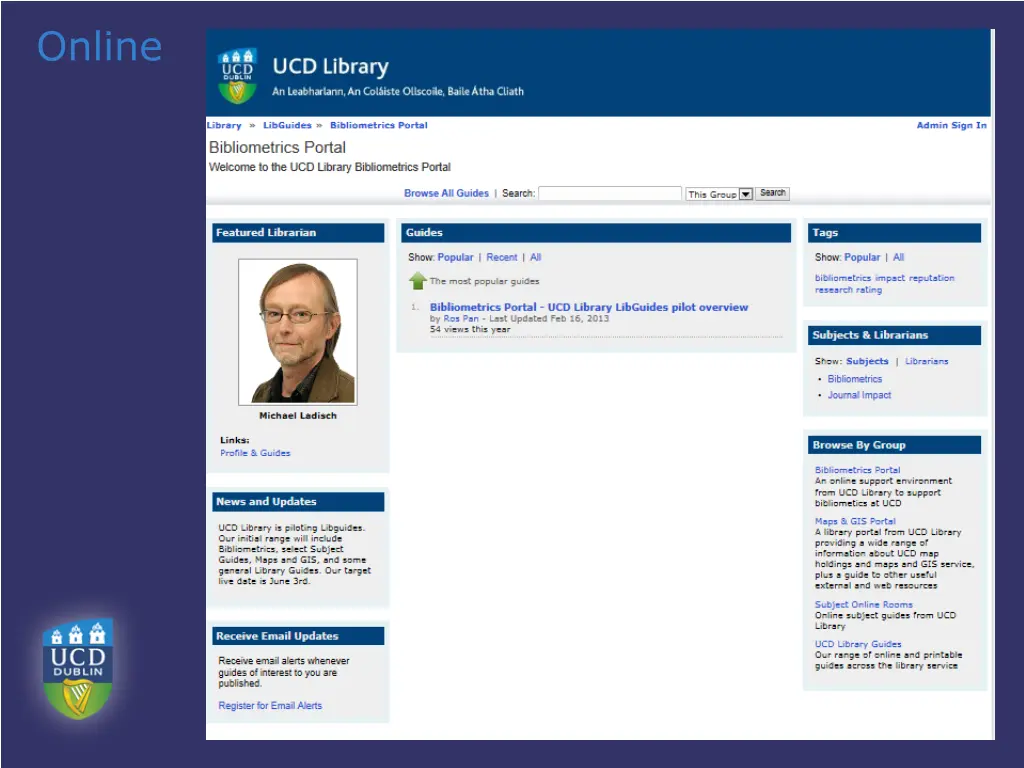Click Register for Email Alerts
The height and width of the screenshot is (768, 1024).
coord(270,705)
